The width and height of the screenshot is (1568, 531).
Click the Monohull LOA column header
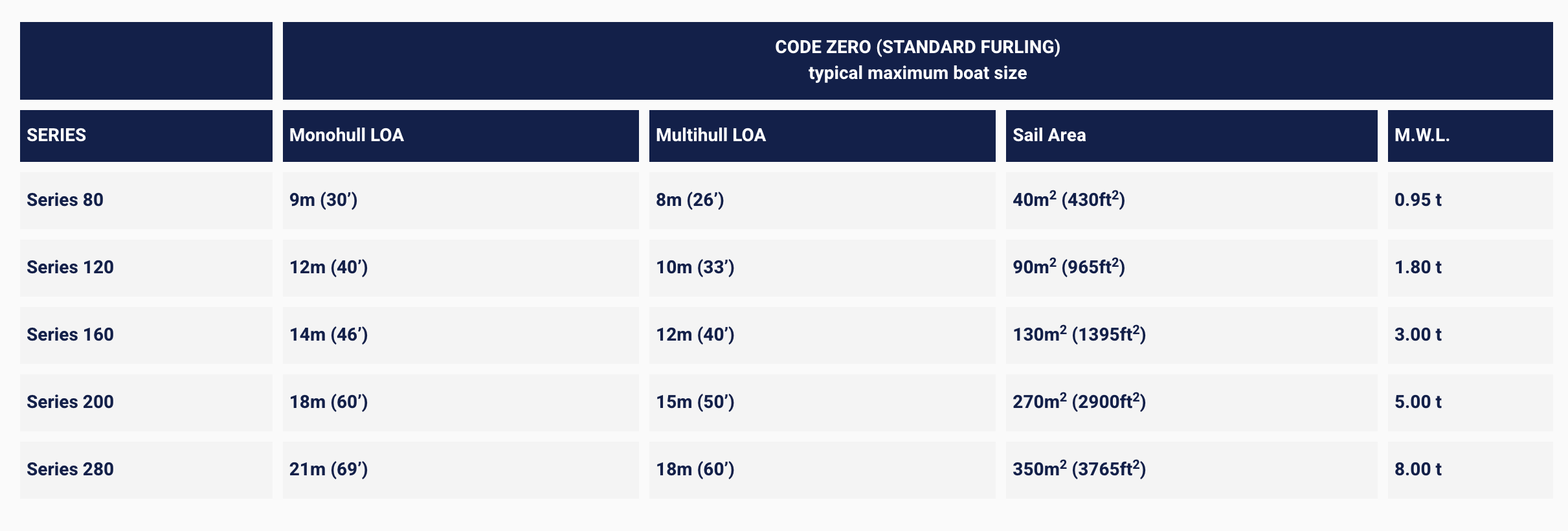click(346, 135)
